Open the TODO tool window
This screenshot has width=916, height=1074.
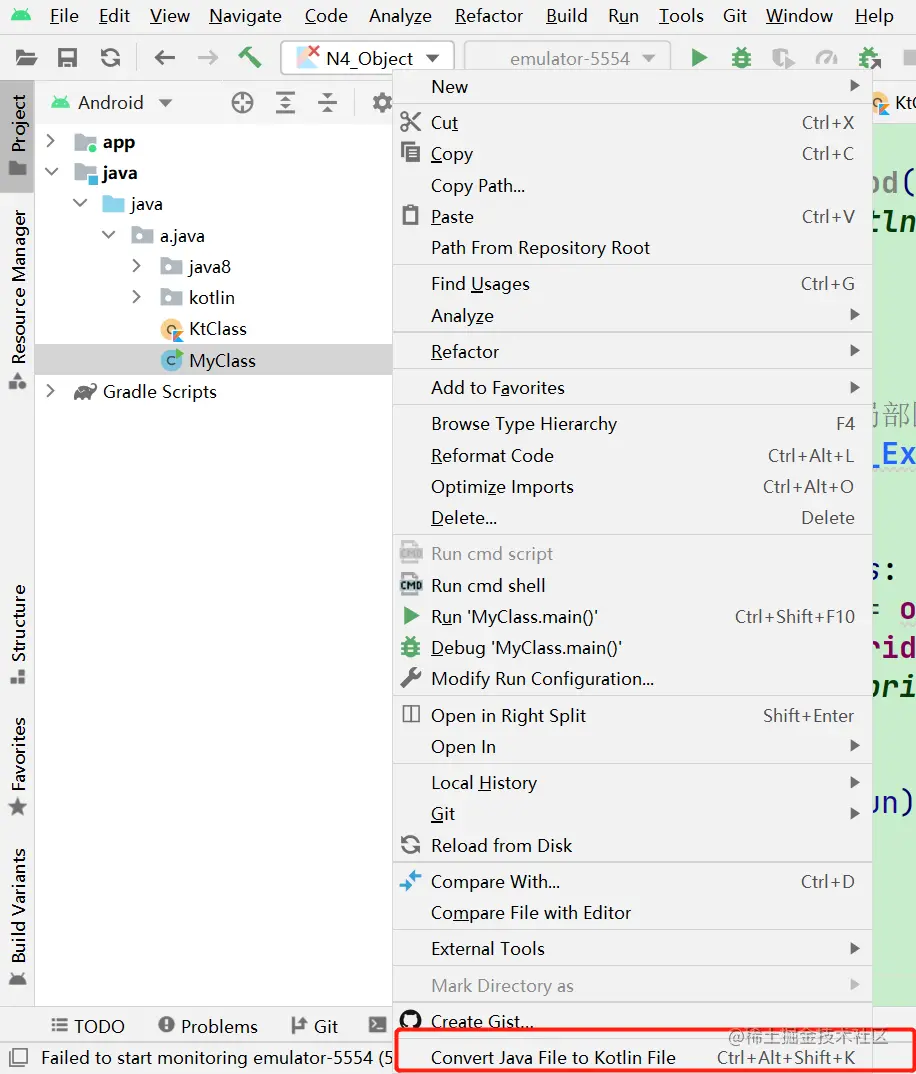88,1026
